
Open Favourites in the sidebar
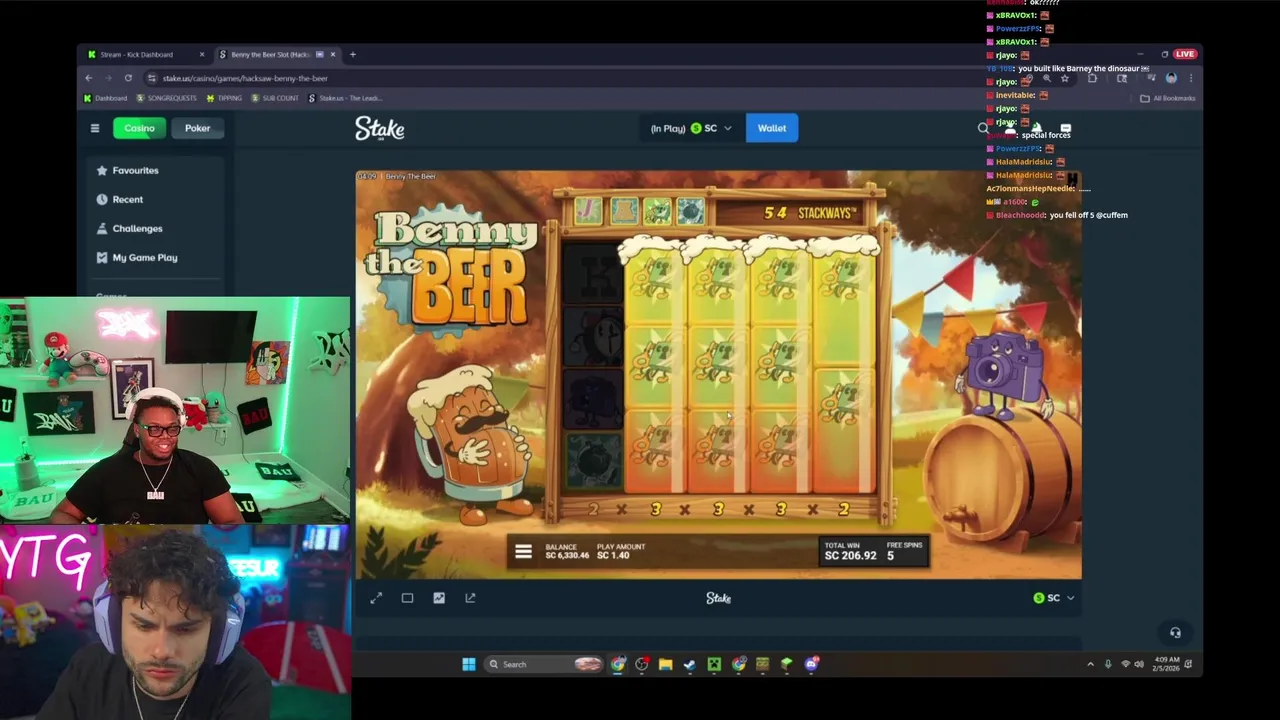[128, 170]
